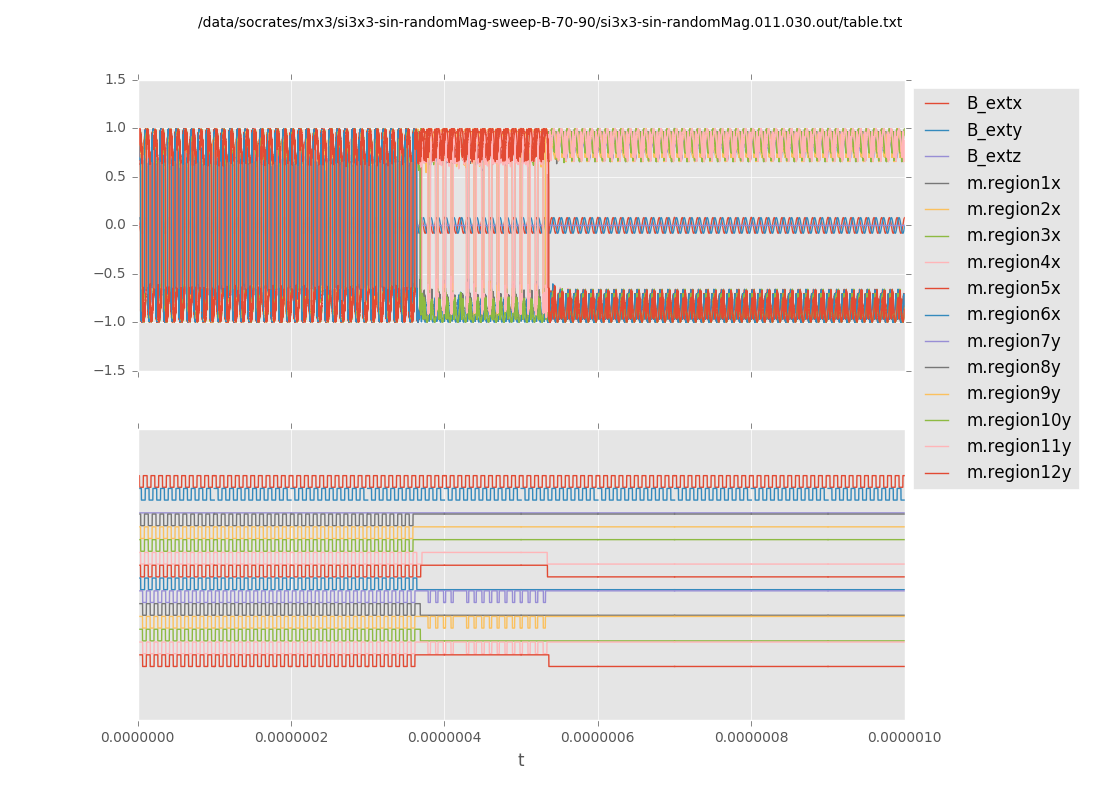The image size is (1100, 800).
Task: Click the m.region12y legend label
Action: [x=1018, y=472]
